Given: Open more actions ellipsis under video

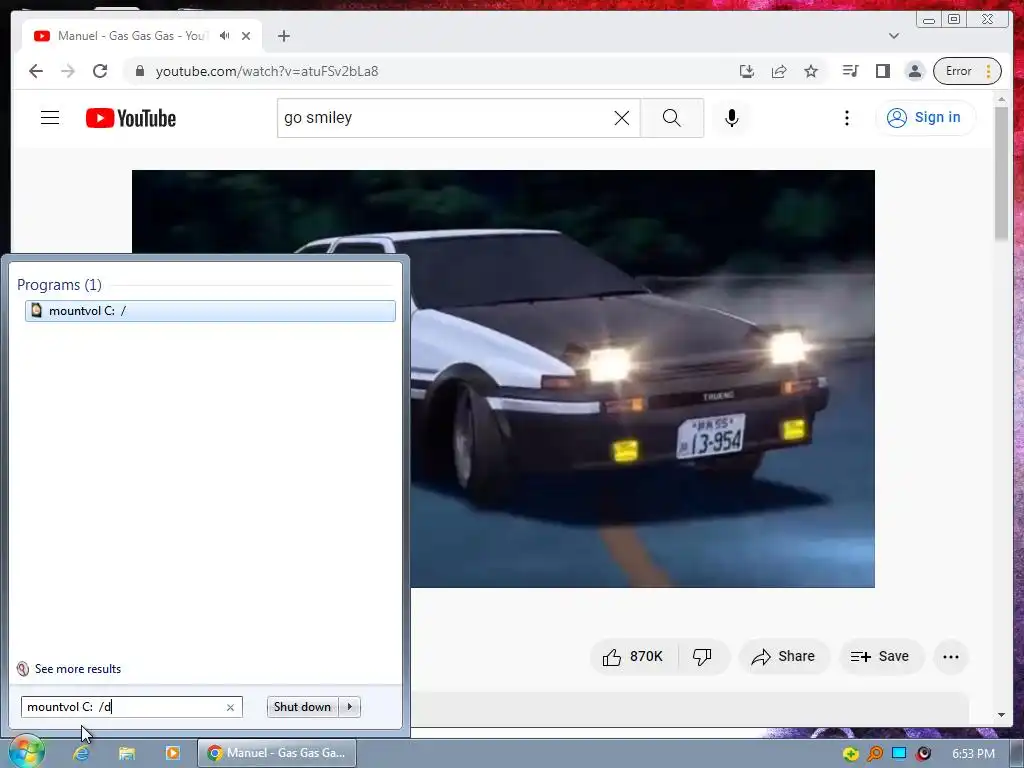Looking at the screenshot, I should coord(951,657).
